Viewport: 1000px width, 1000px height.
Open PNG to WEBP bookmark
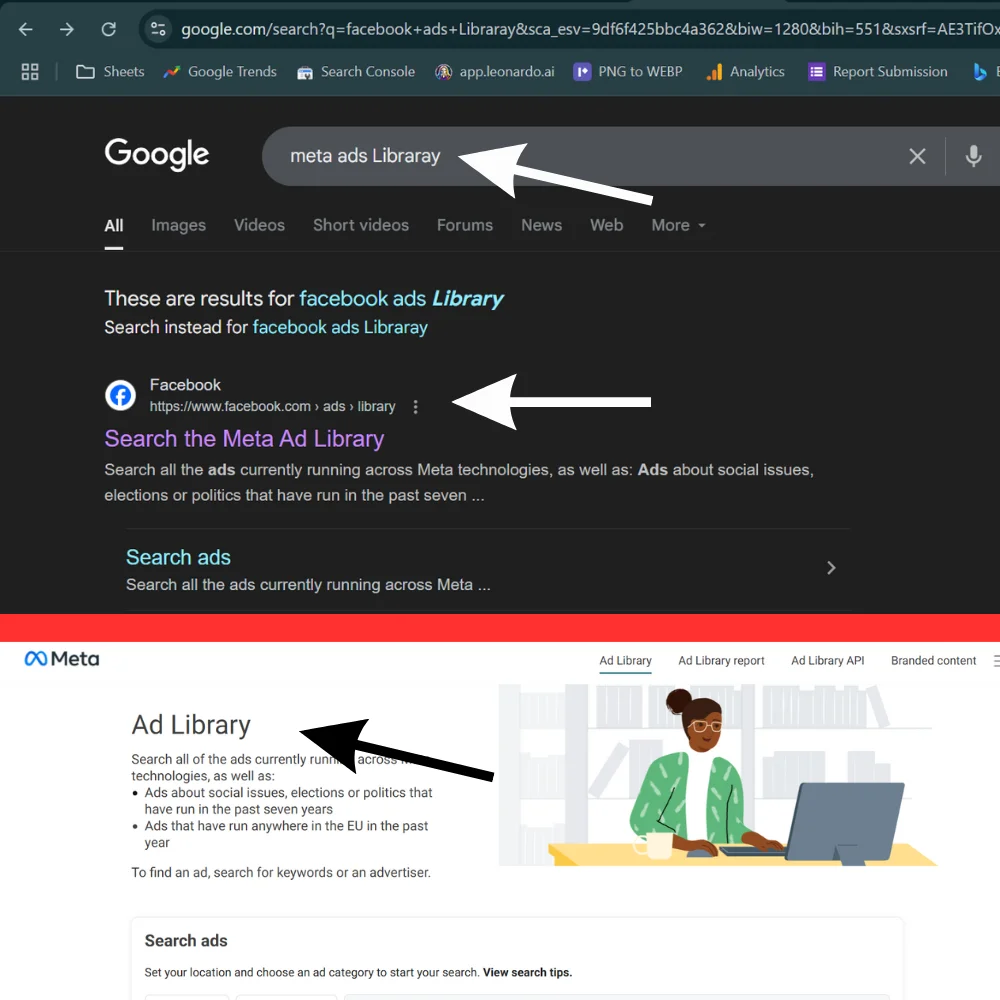(628, 71)
